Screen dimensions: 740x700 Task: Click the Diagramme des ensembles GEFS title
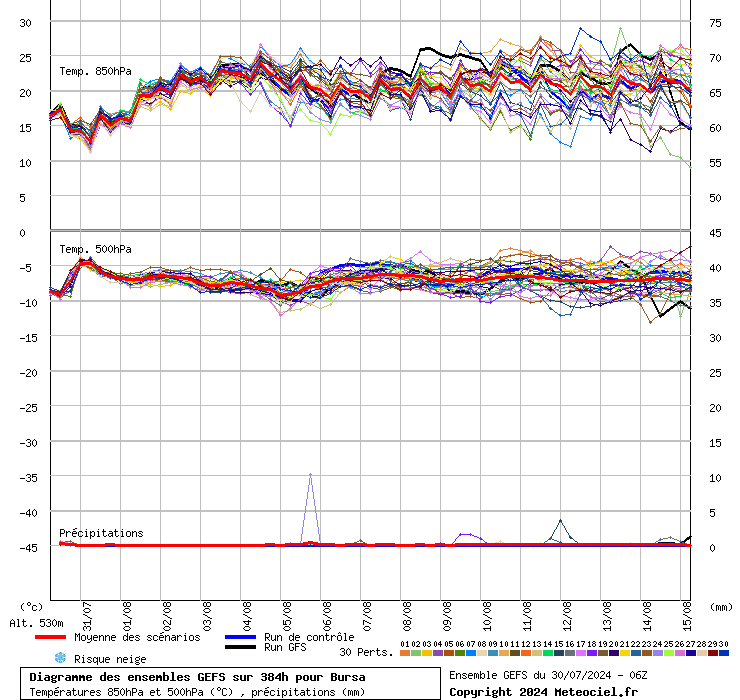coord(197,677)
